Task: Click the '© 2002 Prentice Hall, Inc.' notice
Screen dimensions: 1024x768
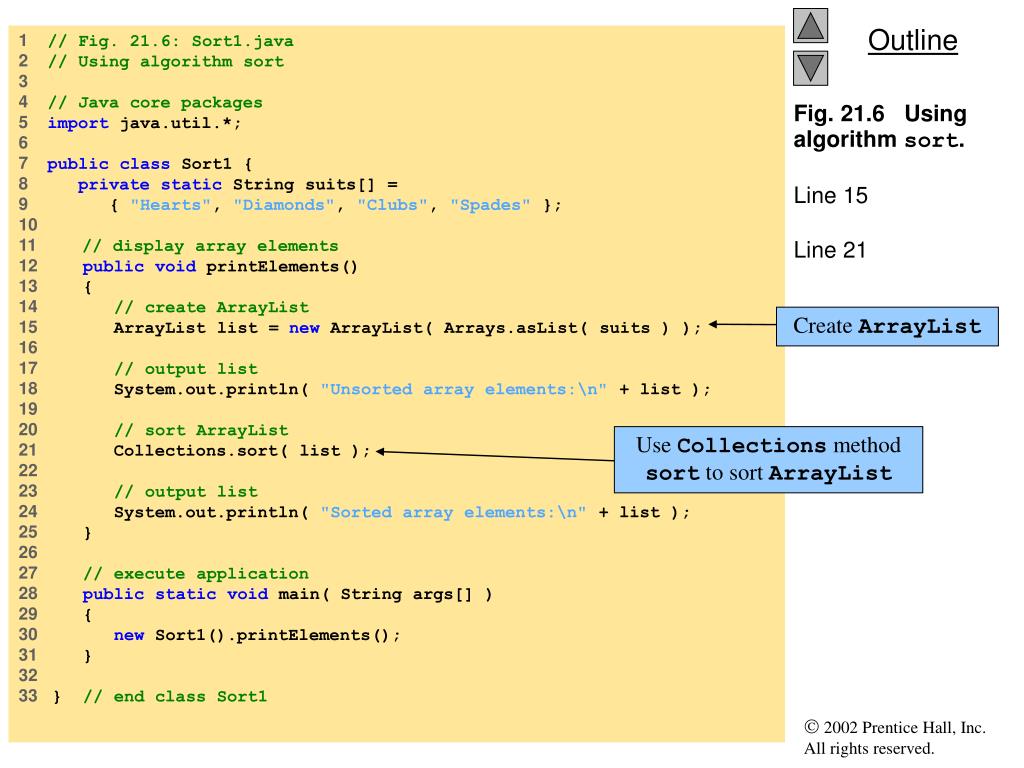Action: tap(895, 728)
